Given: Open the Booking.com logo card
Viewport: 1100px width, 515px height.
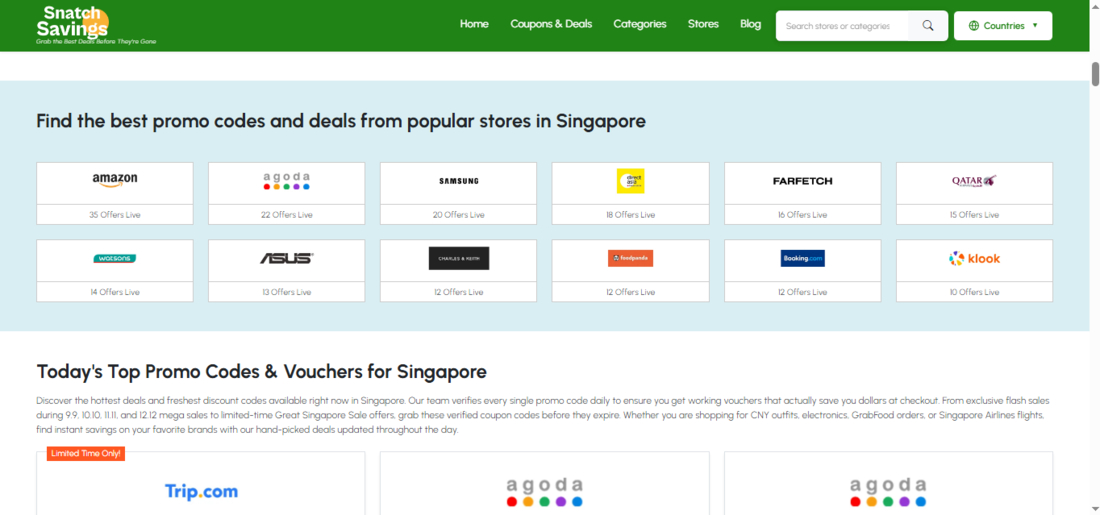Looking at the screenshot, I should pyautogui.click(x=802, y=259).
